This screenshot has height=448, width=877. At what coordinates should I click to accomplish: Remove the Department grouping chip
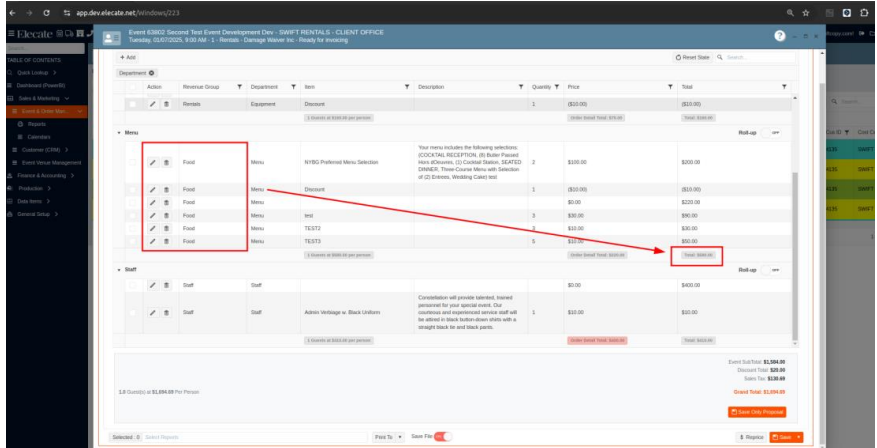pos(152,73)
